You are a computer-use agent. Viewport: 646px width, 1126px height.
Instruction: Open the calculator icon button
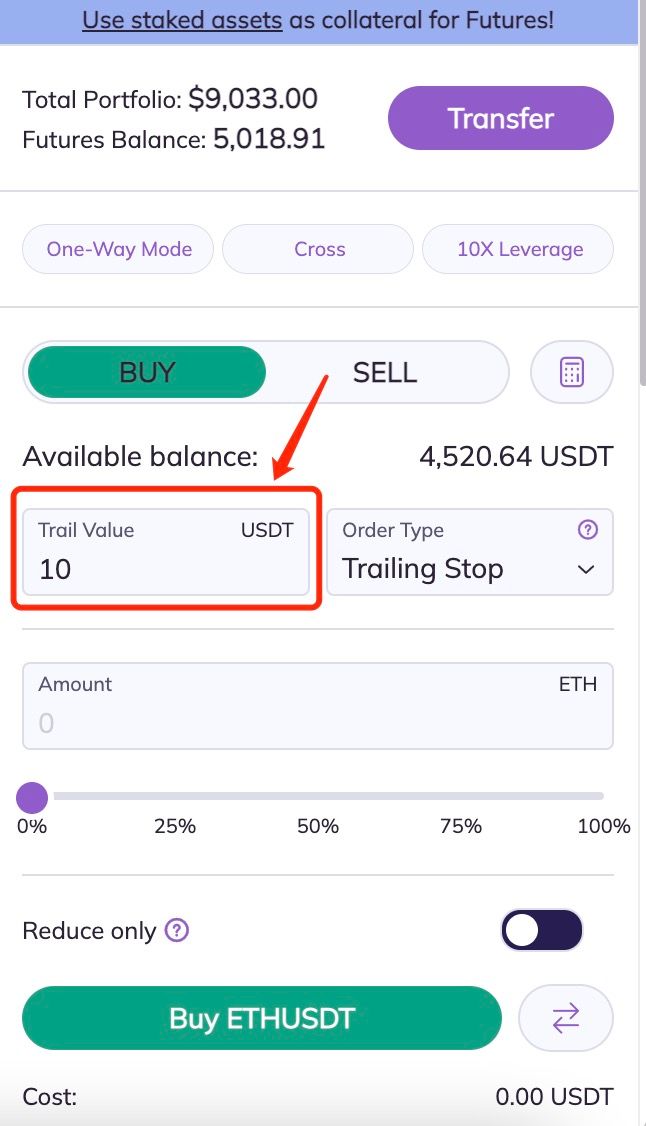click(571, 372)
